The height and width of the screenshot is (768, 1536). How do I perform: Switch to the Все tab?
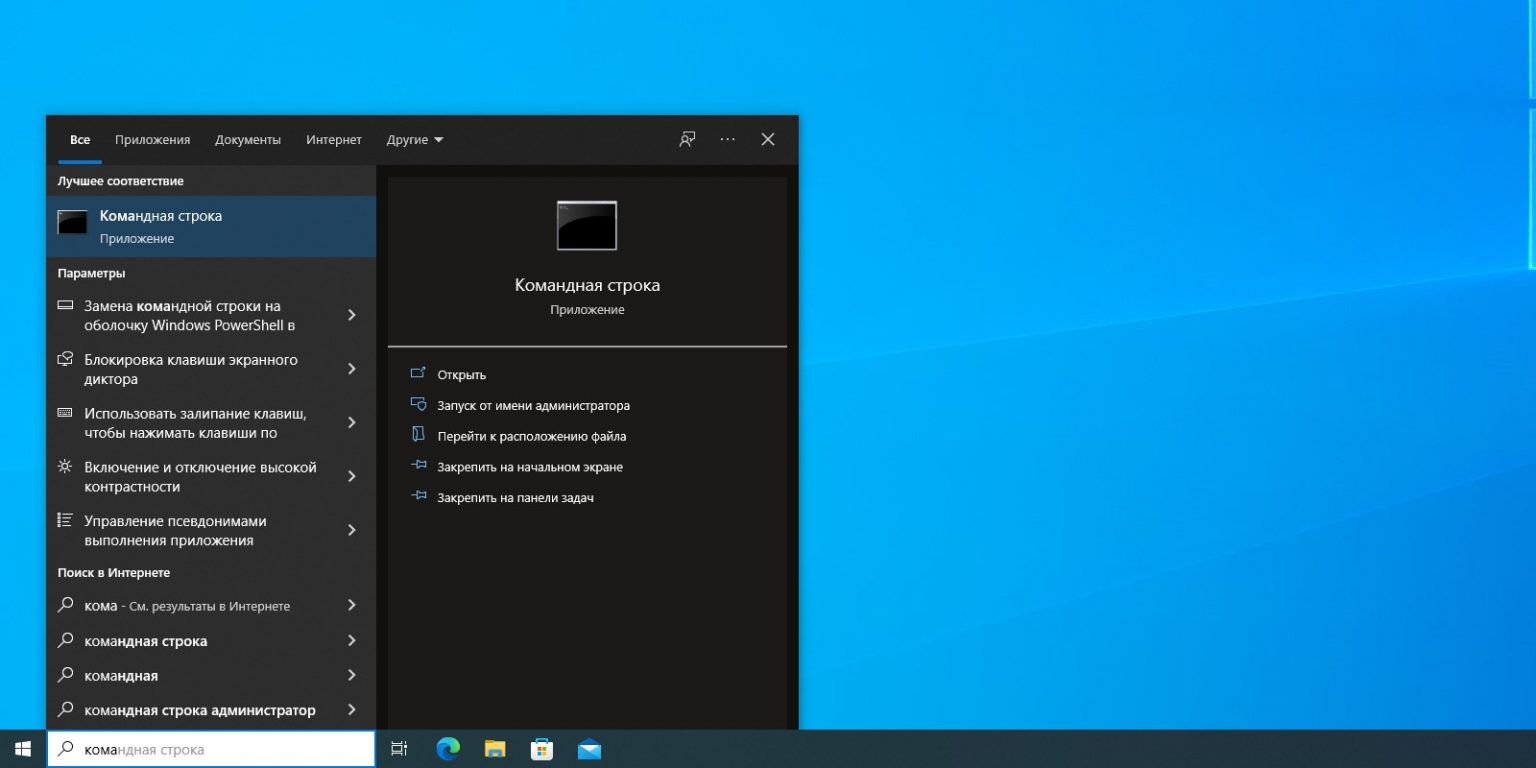tap(80, 140)
